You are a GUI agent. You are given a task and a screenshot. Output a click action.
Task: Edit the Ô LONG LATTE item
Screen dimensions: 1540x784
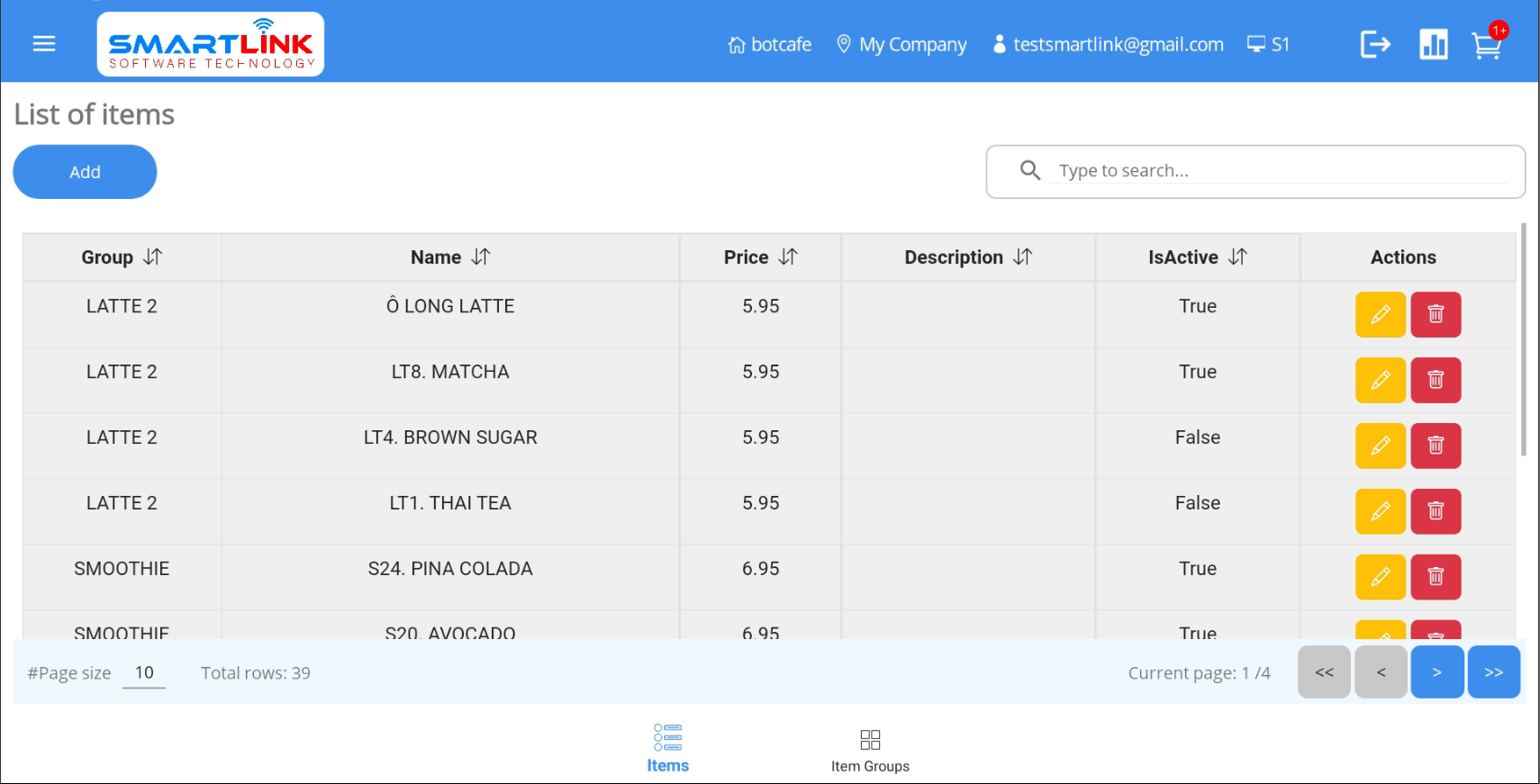click(x=1380, y=315)
